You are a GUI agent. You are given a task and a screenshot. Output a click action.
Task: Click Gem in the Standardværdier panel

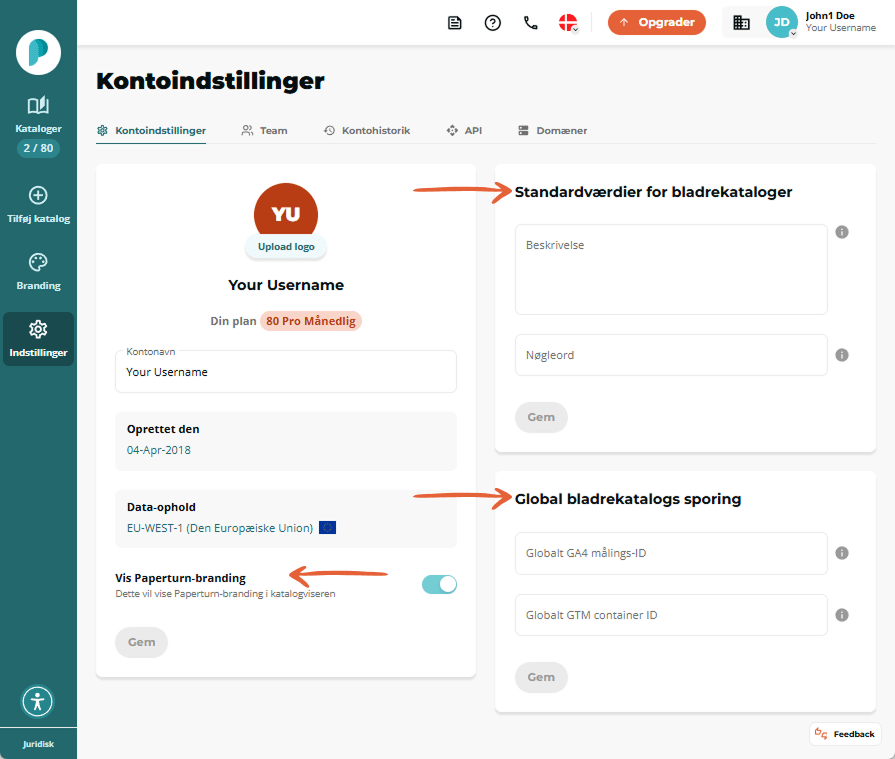tap(541, 417)
